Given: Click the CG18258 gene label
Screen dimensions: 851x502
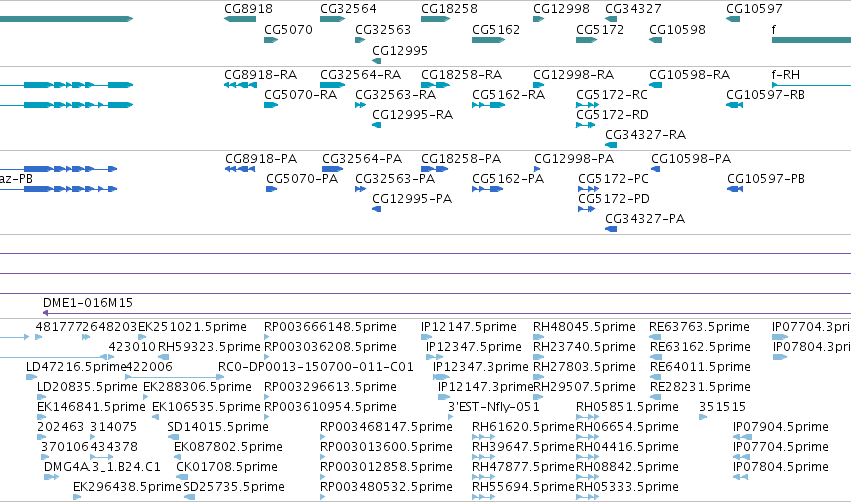Looking at the screenshot, I should (x=449, y=9).
